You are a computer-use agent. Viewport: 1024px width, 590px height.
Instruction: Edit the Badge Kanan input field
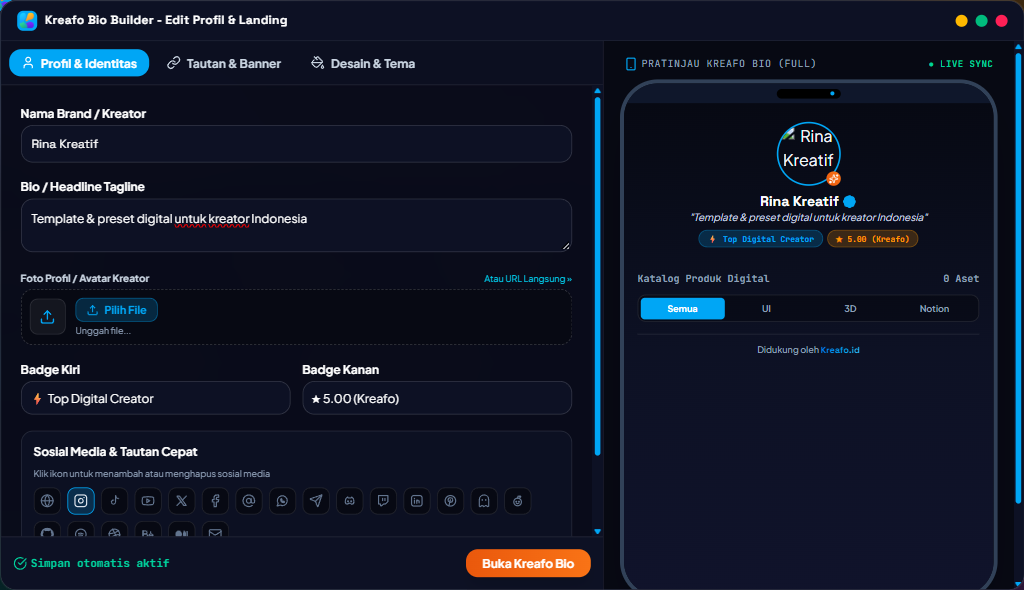(x=438, y=399)
